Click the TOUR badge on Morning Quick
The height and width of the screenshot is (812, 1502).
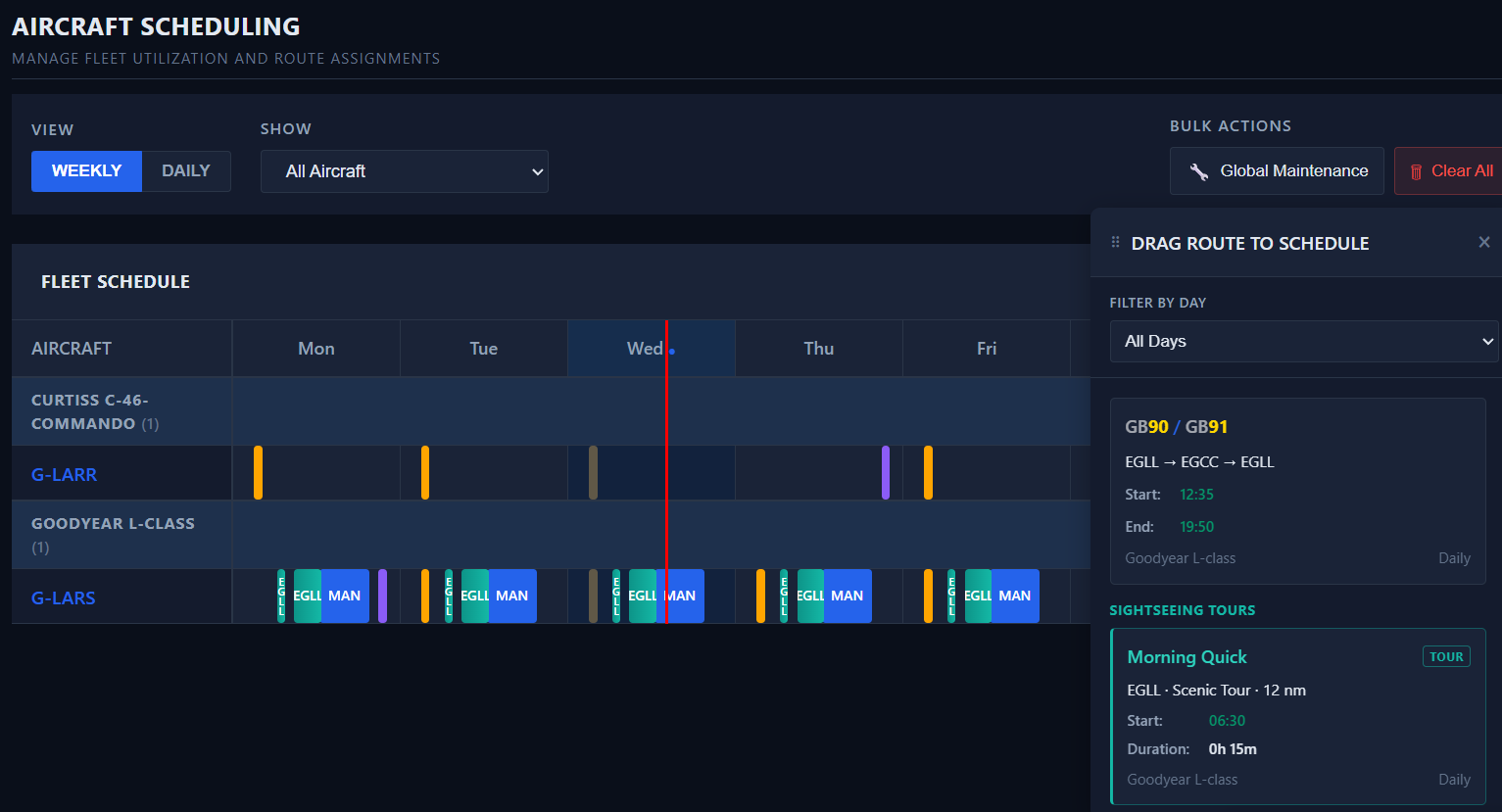pyautogui.click(x=1446, y=656)
